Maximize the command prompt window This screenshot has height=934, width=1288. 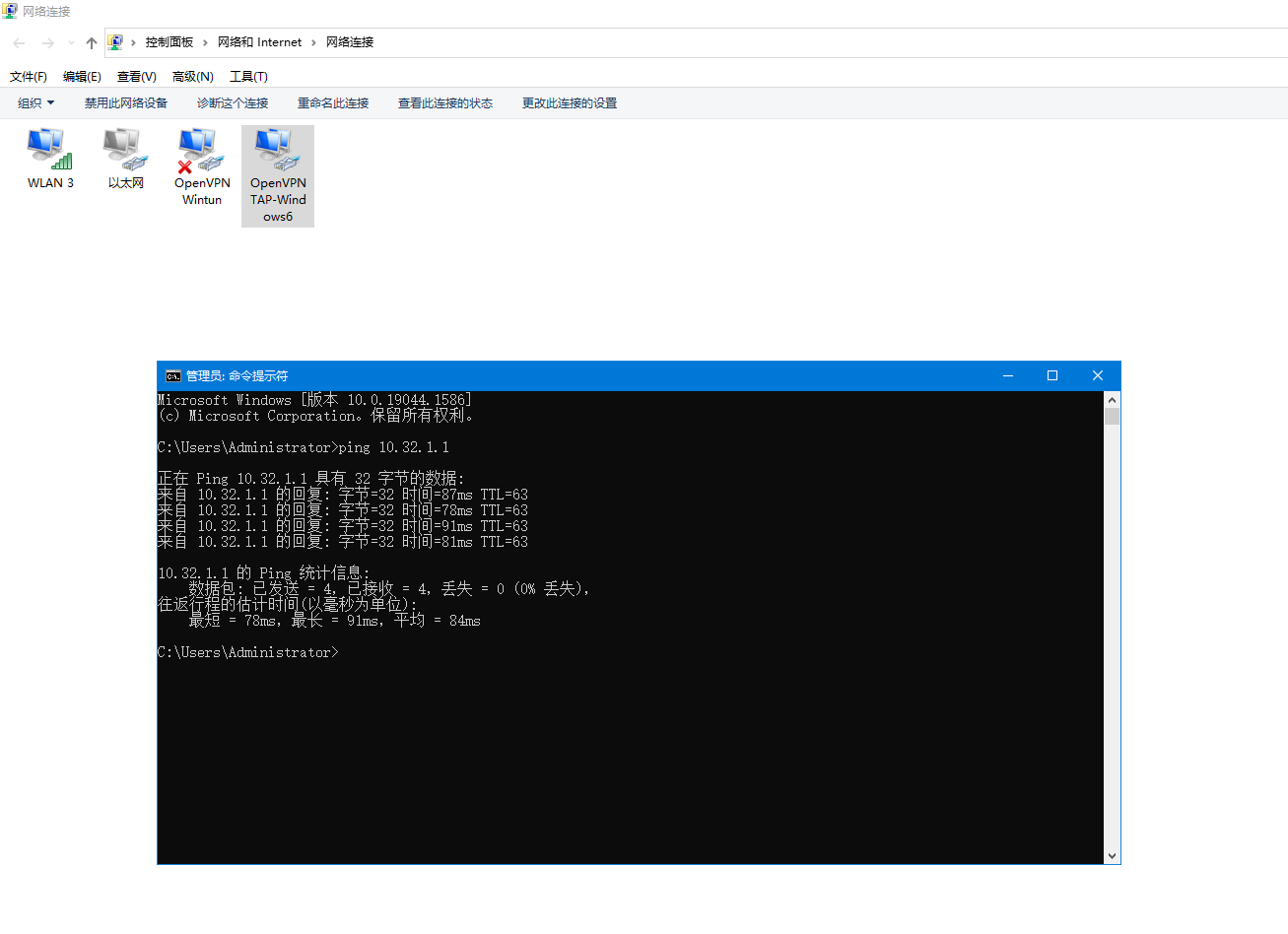pos(1051,375)
